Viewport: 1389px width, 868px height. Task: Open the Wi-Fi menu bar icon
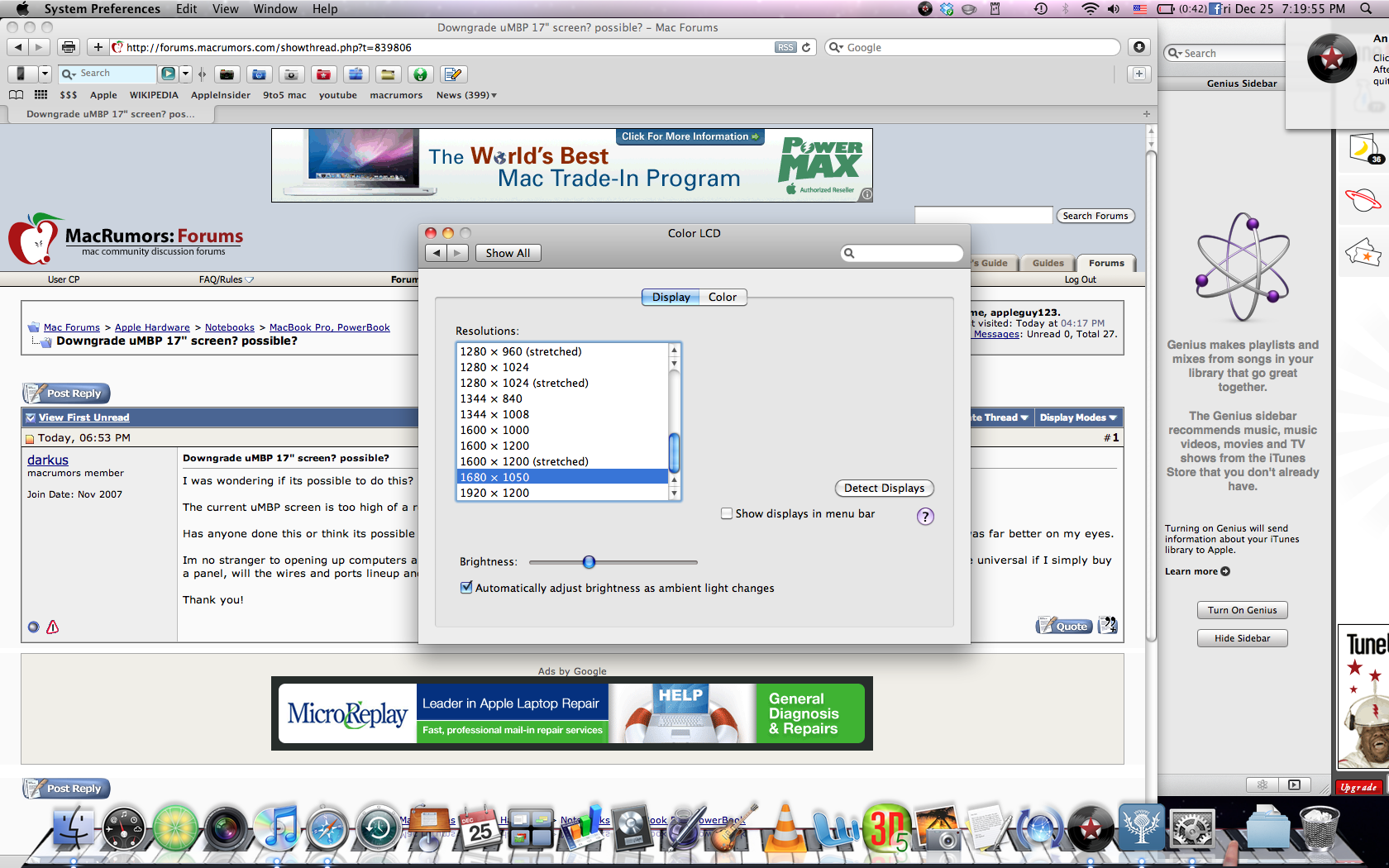coord(1091,9)
